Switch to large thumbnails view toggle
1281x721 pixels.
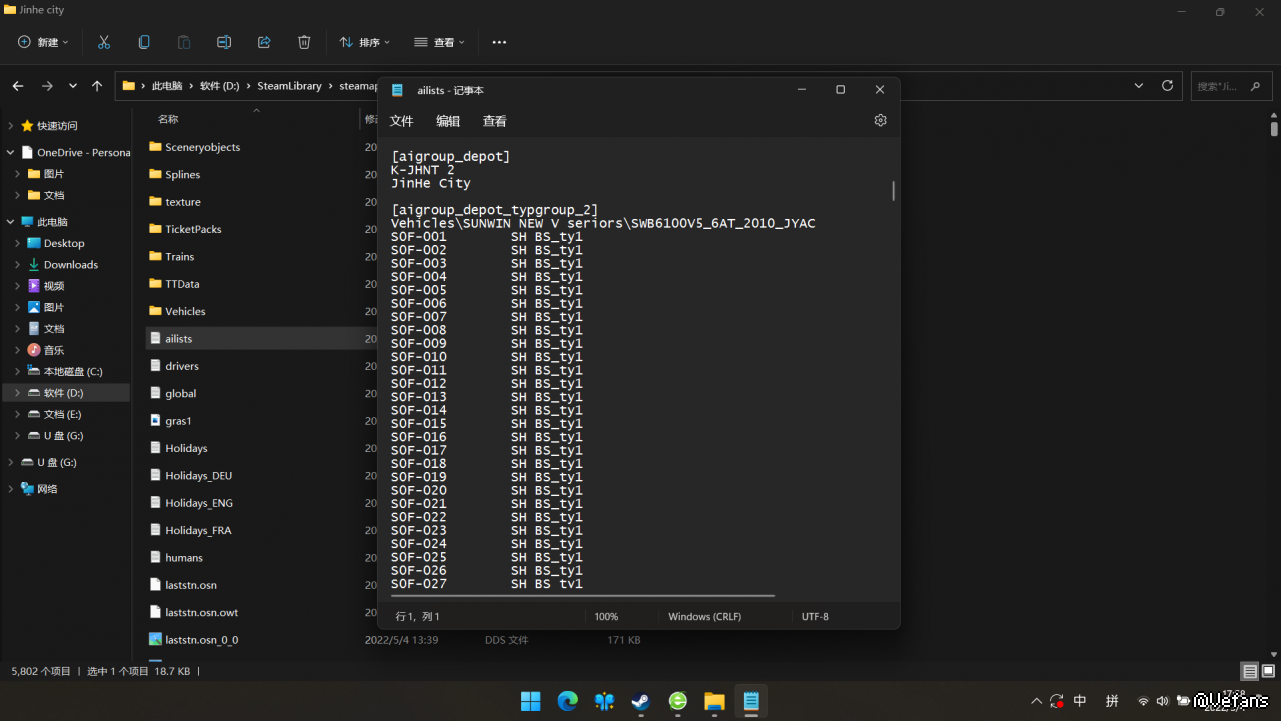tap(1268, 671)
